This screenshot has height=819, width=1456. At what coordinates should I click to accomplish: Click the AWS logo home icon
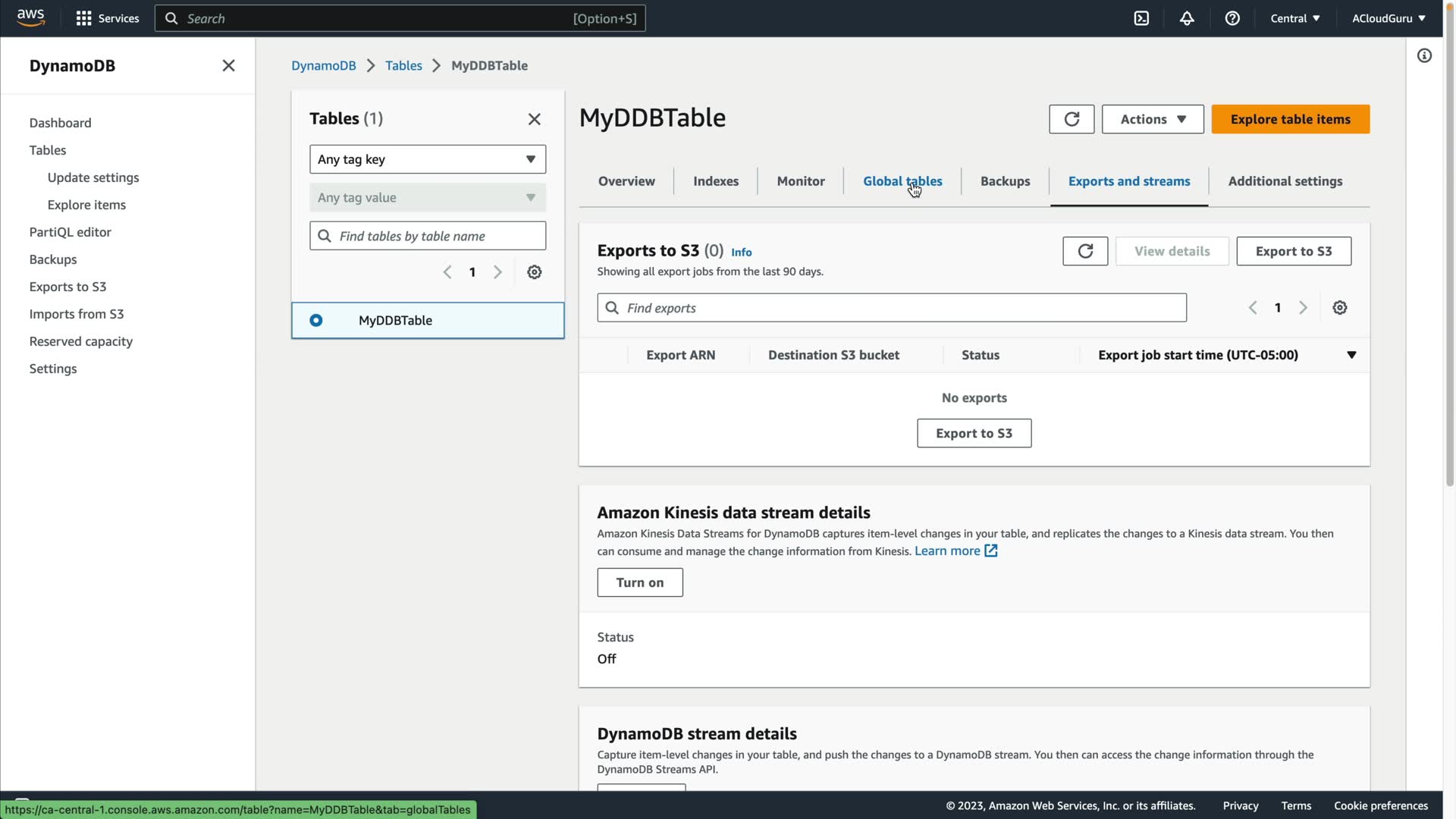tap(30, 18)
